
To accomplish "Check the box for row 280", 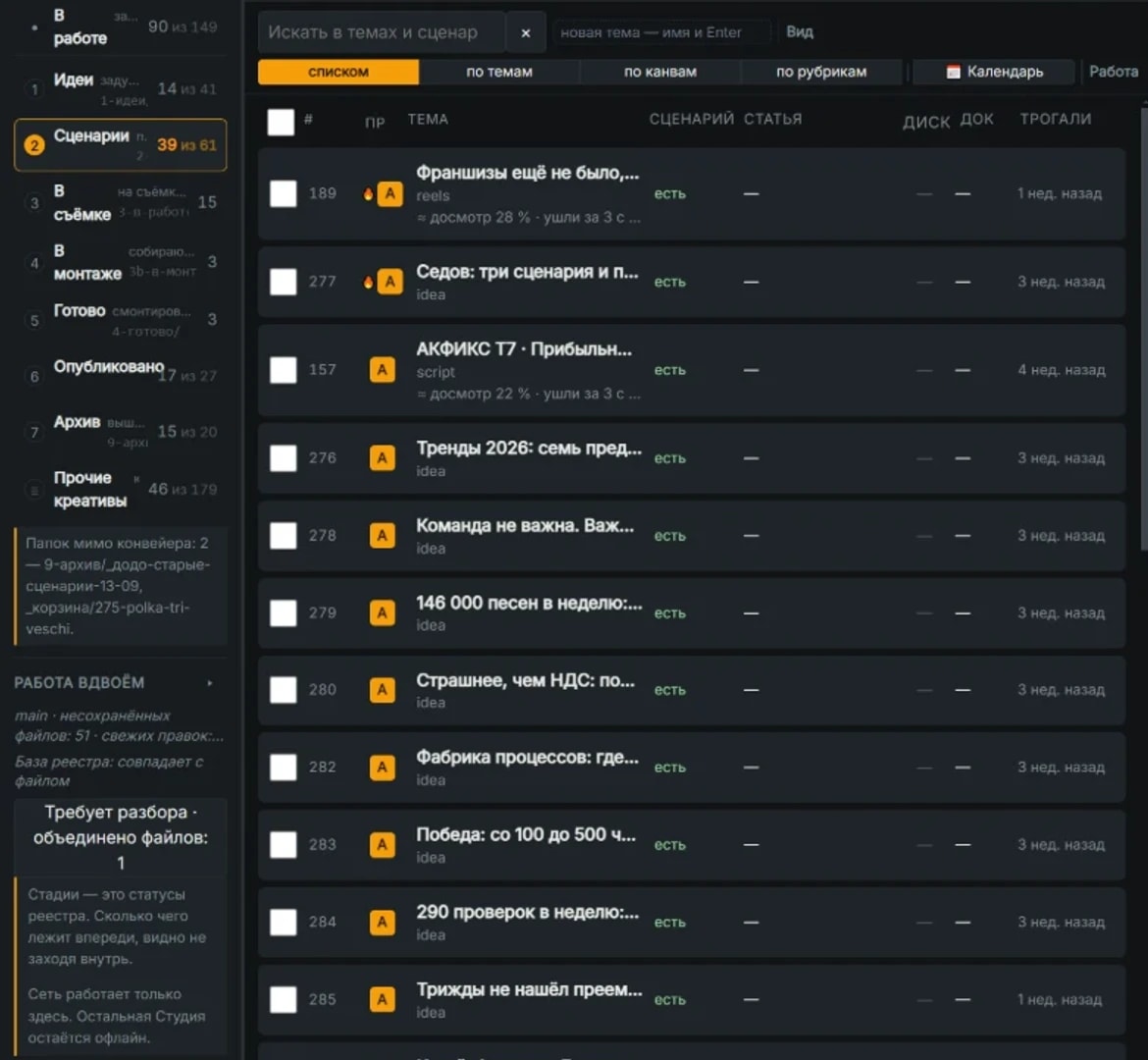I will coord(284,690).
